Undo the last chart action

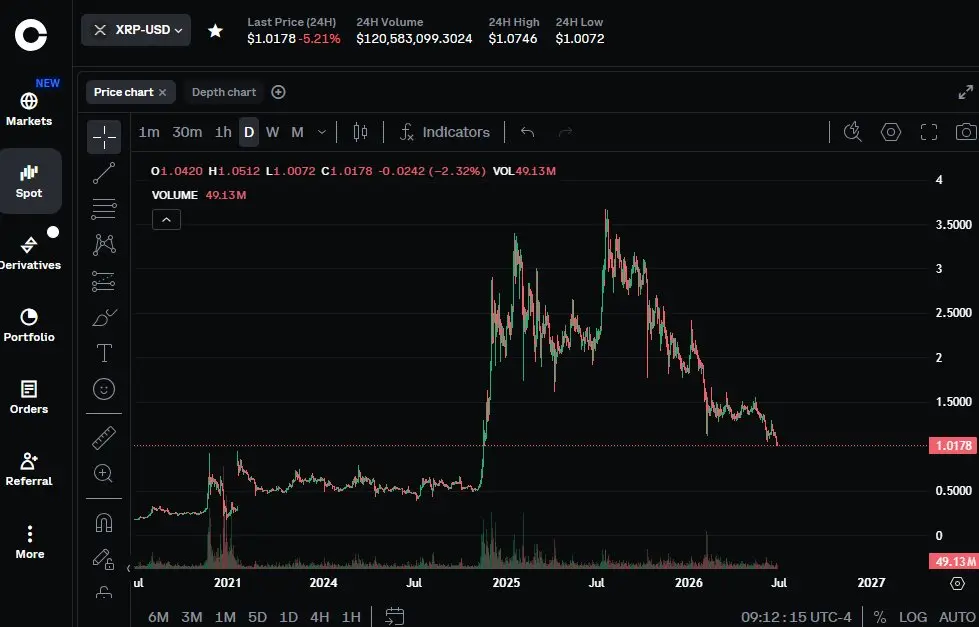[x=528, y=132]
